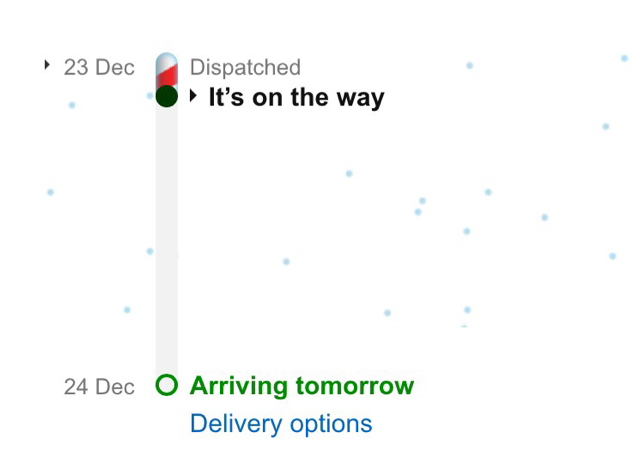Select the 23 Dec date label
640x476 pixels.
pyautogui.click(x=99, y=67)
